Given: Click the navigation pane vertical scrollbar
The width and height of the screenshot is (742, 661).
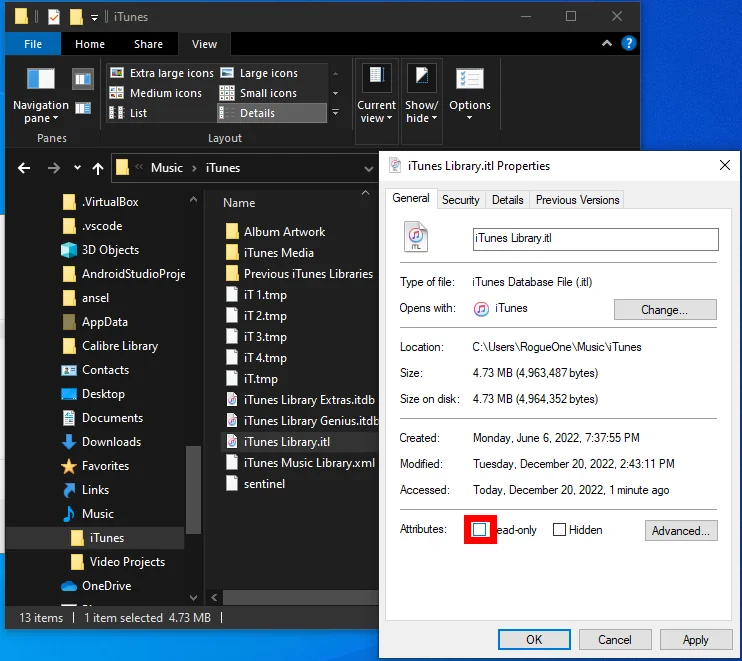Looking at the screenshot, I should [x=193, y=489].
